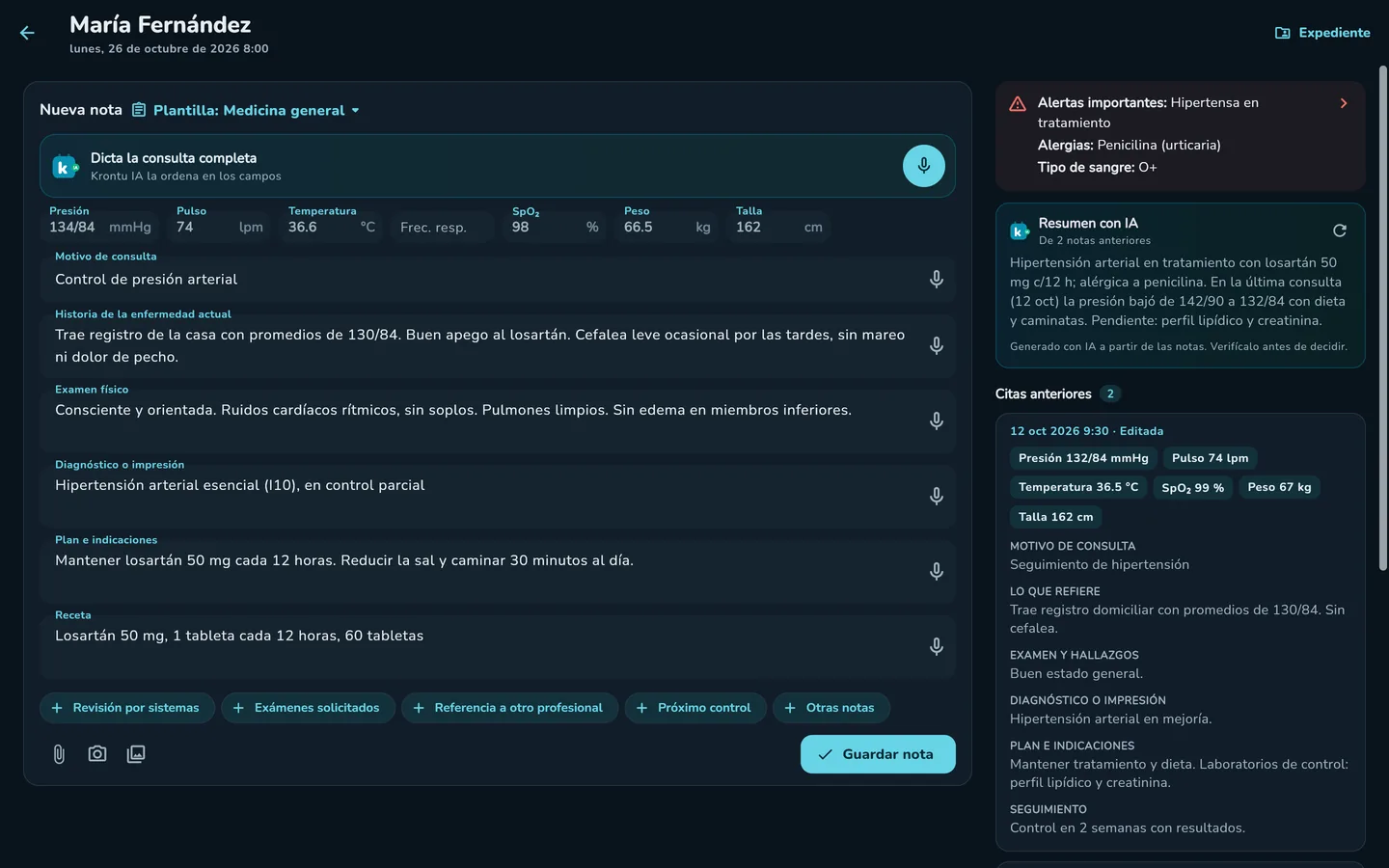Dictate into the Diagnóstico o impresión field
Viewport: 1389px width, 868px height.
coord(936,496)
